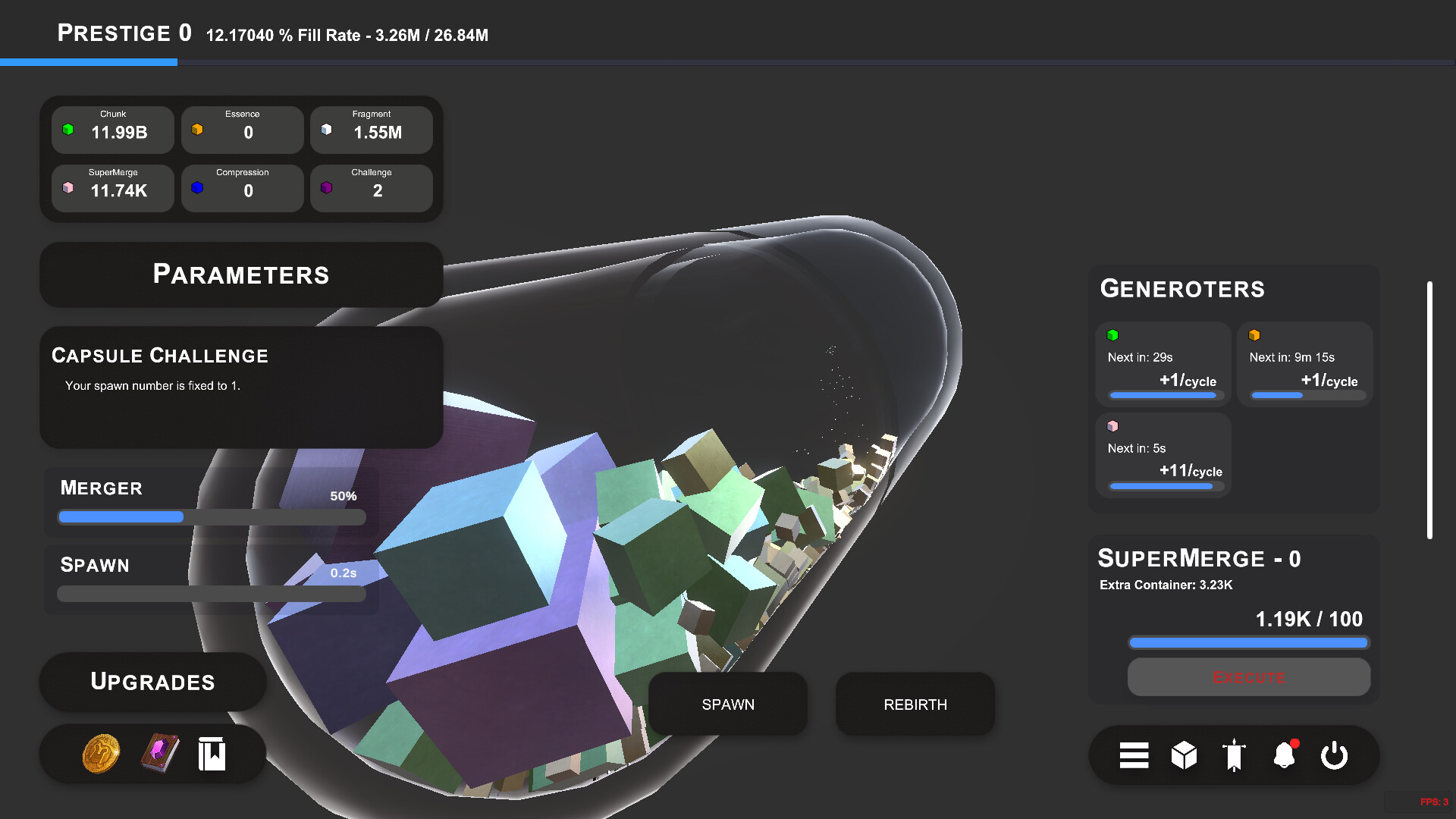Click the purple Challenge cube icon
Viewport: 1456px width, 819px height.
(328, 187)
